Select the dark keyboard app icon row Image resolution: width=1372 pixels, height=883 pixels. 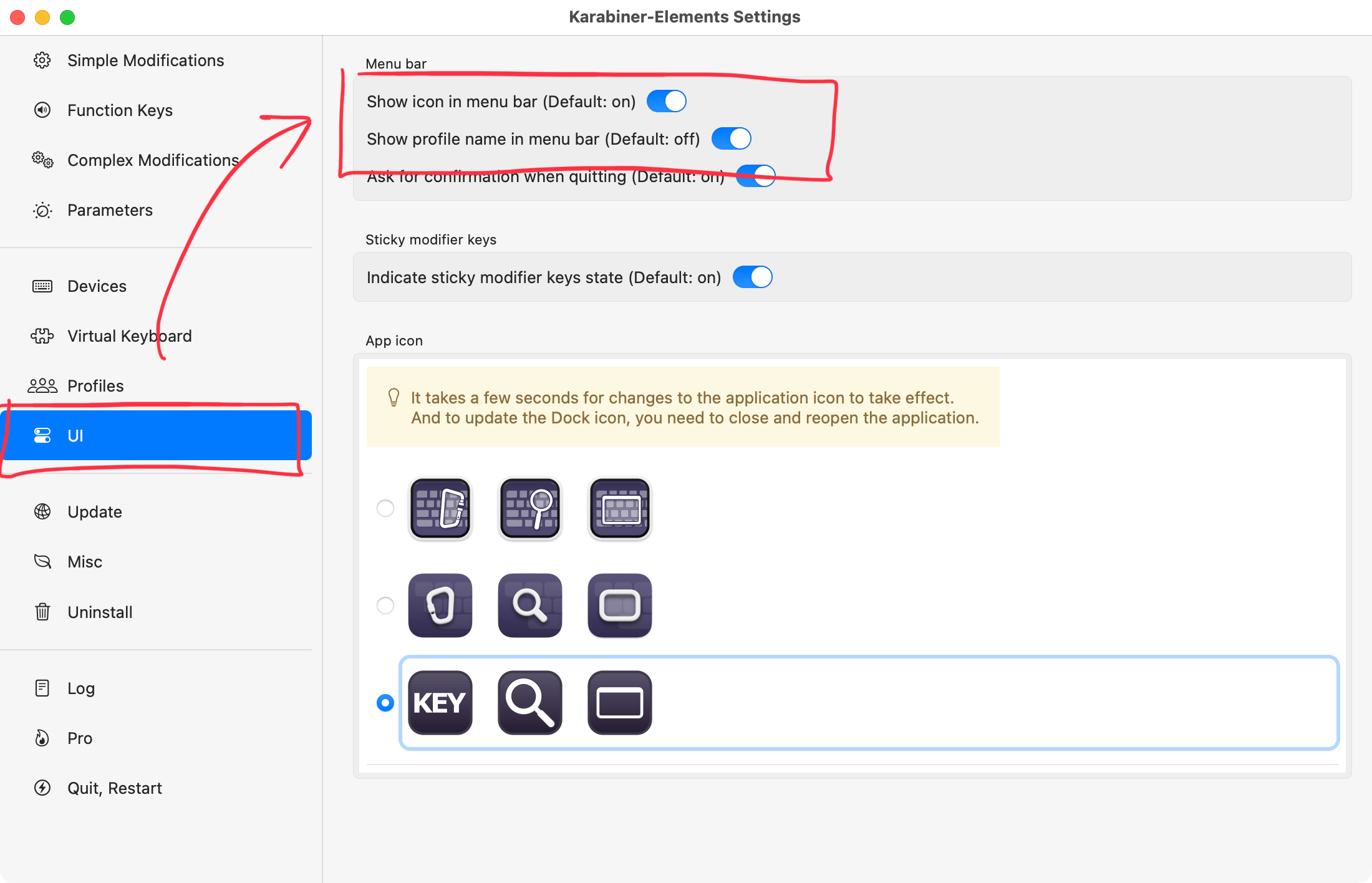tap(384, 604)
